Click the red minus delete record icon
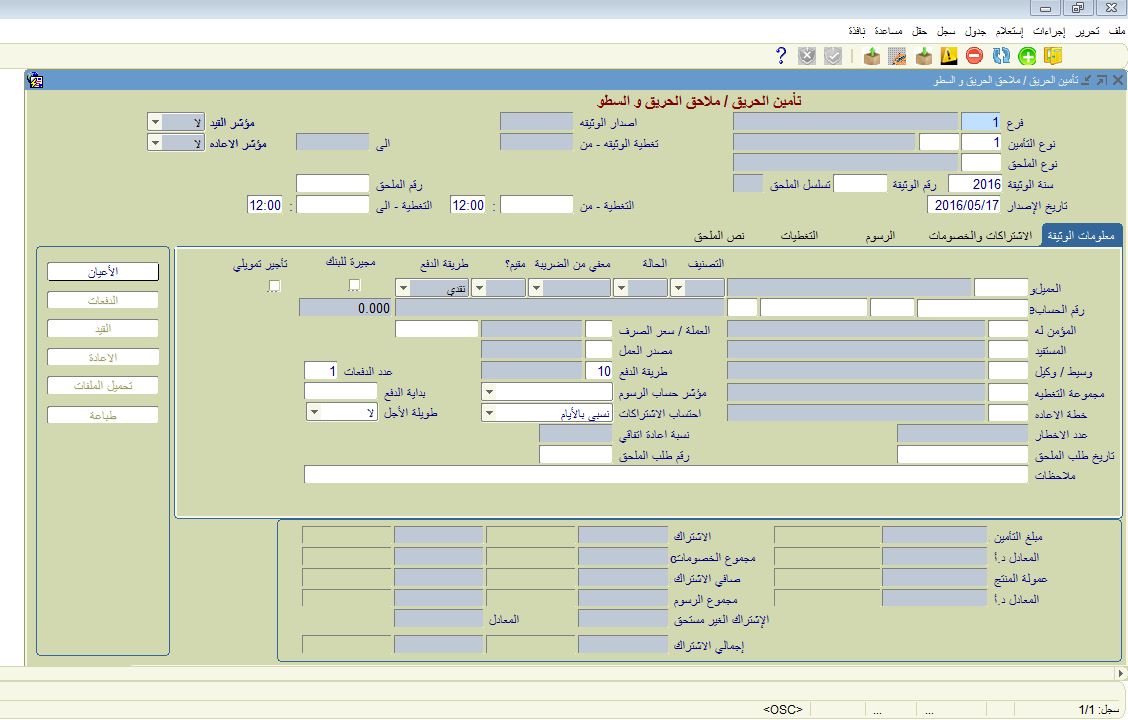 tap(974, 56)
